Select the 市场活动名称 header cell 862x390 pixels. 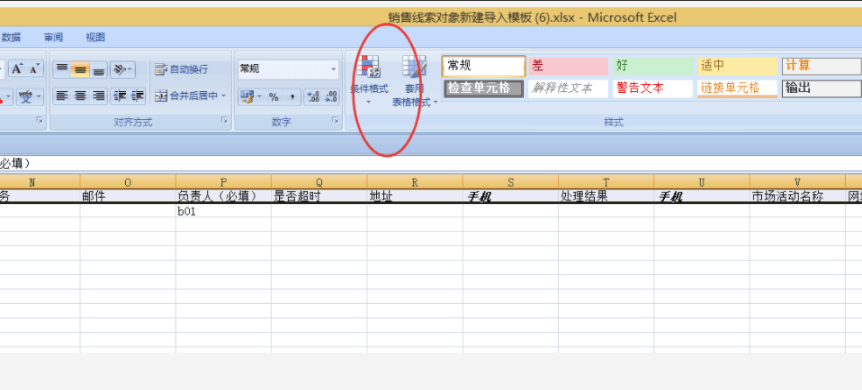[797, 196]
